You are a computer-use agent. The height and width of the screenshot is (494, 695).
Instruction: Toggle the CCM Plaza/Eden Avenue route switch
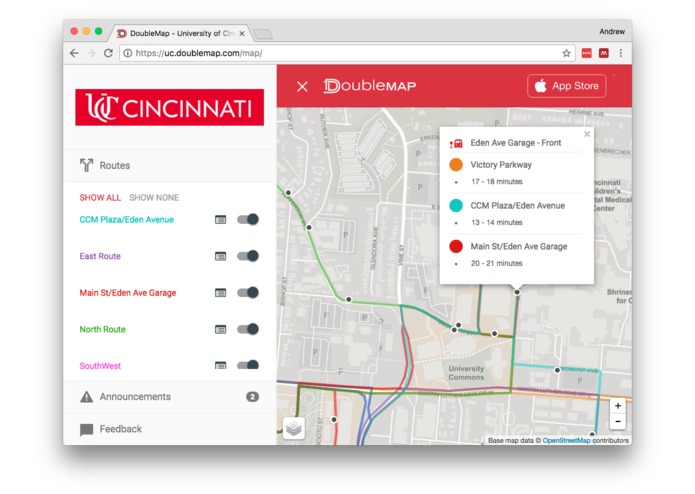click(248, 219)
